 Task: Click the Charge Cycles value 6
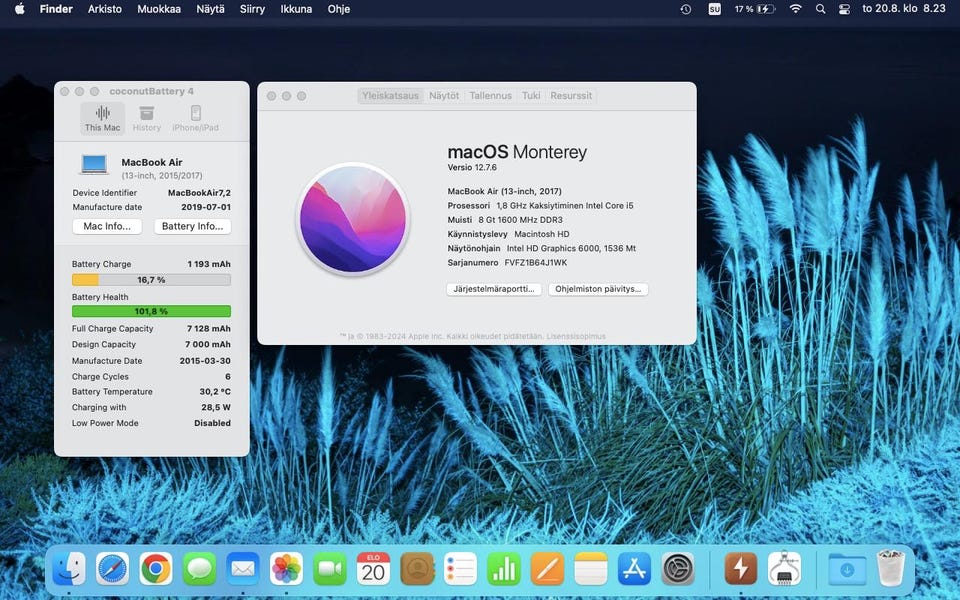click(228, 377)
